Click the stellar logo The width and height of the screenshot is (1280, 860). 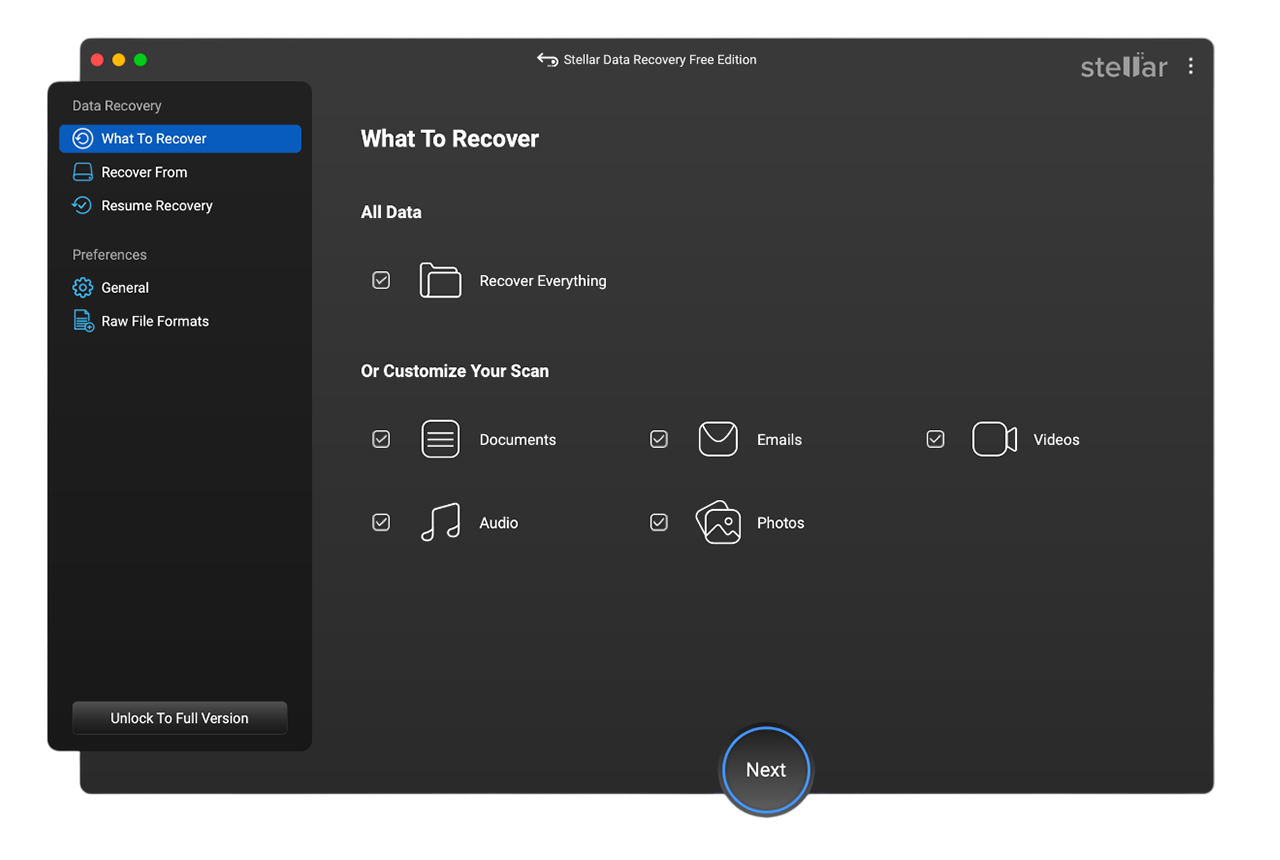pos(1124,67)
